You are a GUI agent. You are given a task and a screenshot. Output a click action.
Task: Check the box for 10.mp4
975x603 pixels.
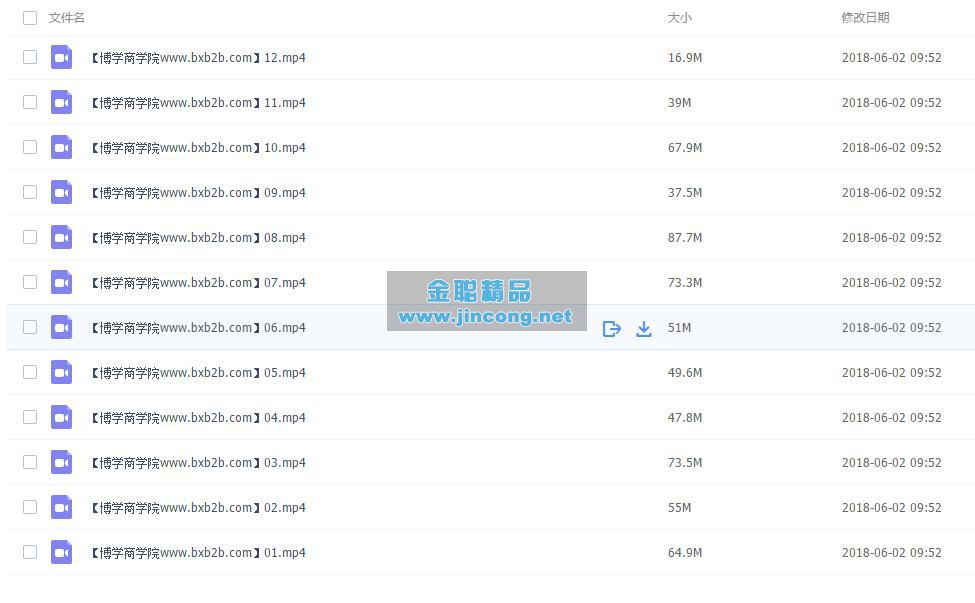[30, 147]
